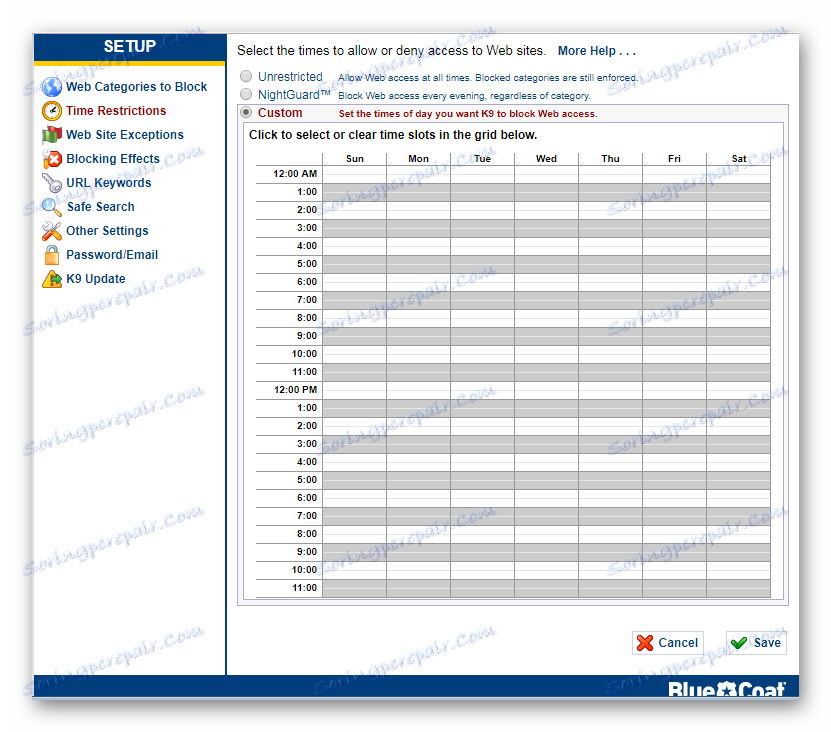
Task: Select the Custom radio button
Action: [246, 112]
